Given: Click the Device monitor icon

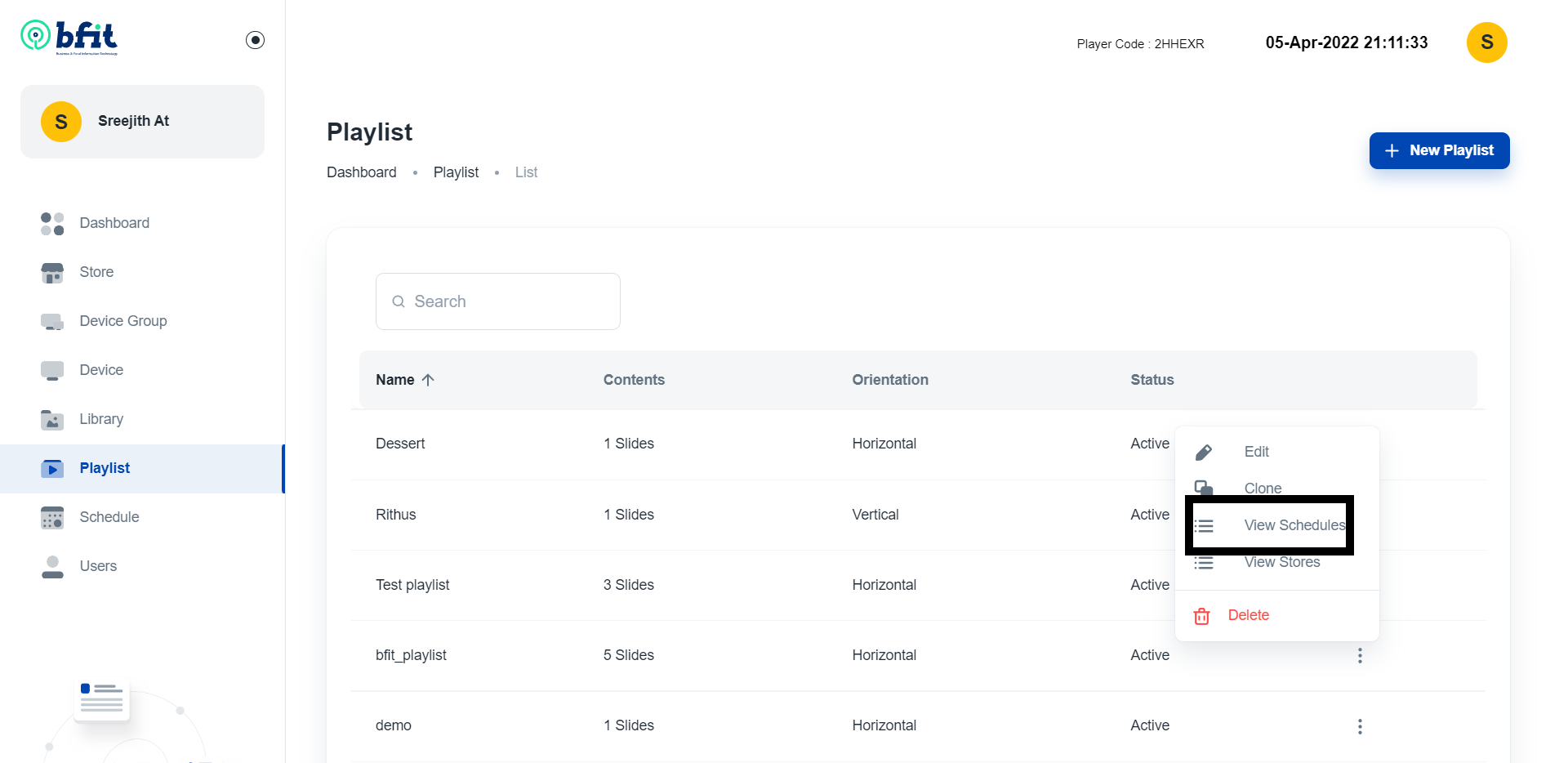Looking at the screenshot, I should pos(52,371).
